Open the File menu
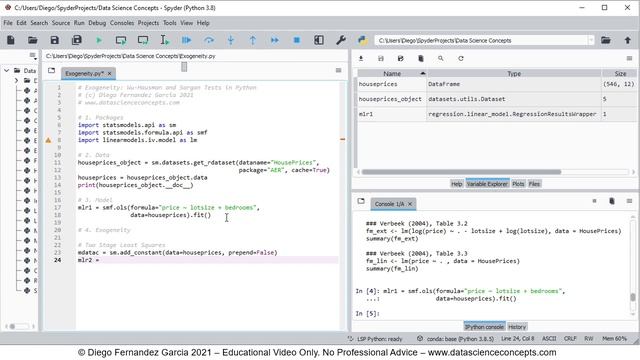Viewport: 640px width, 360px height. (x=8, y=23)
